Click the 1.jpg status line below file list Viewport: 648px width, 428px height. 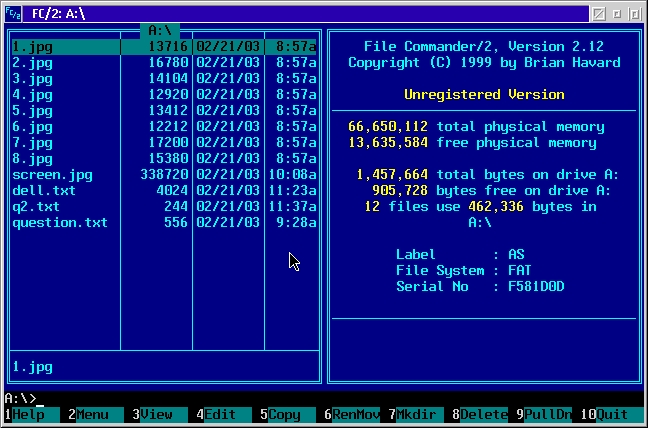click(32, 367)
